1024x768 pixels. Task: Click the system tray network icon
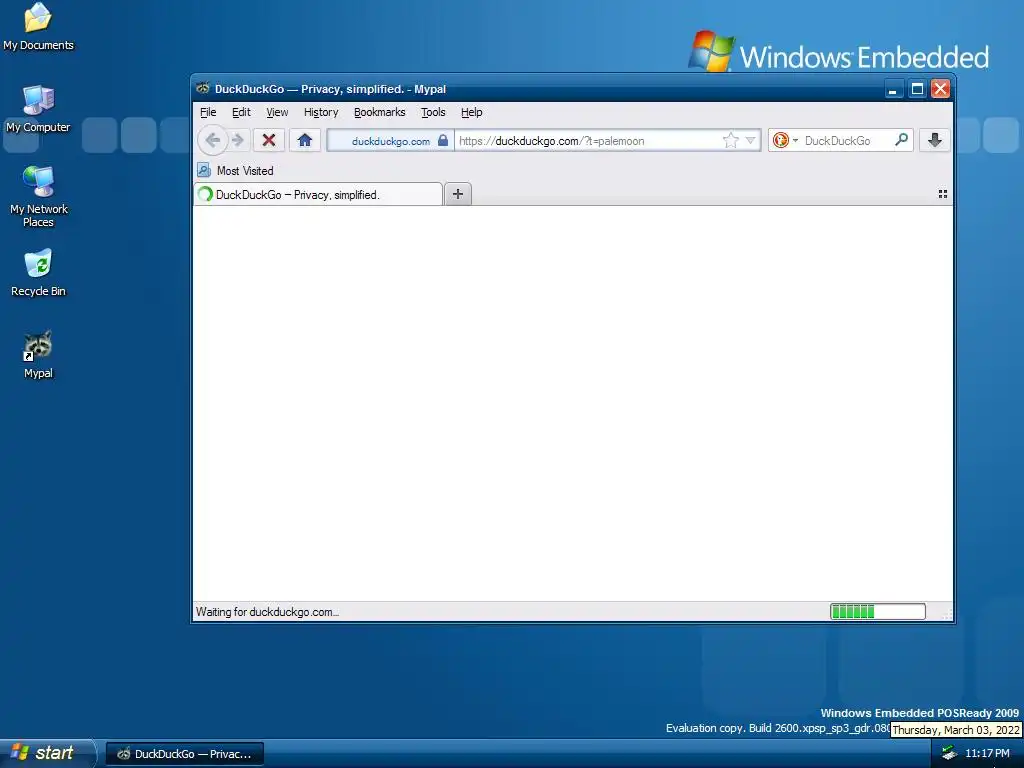pos(949,753)
